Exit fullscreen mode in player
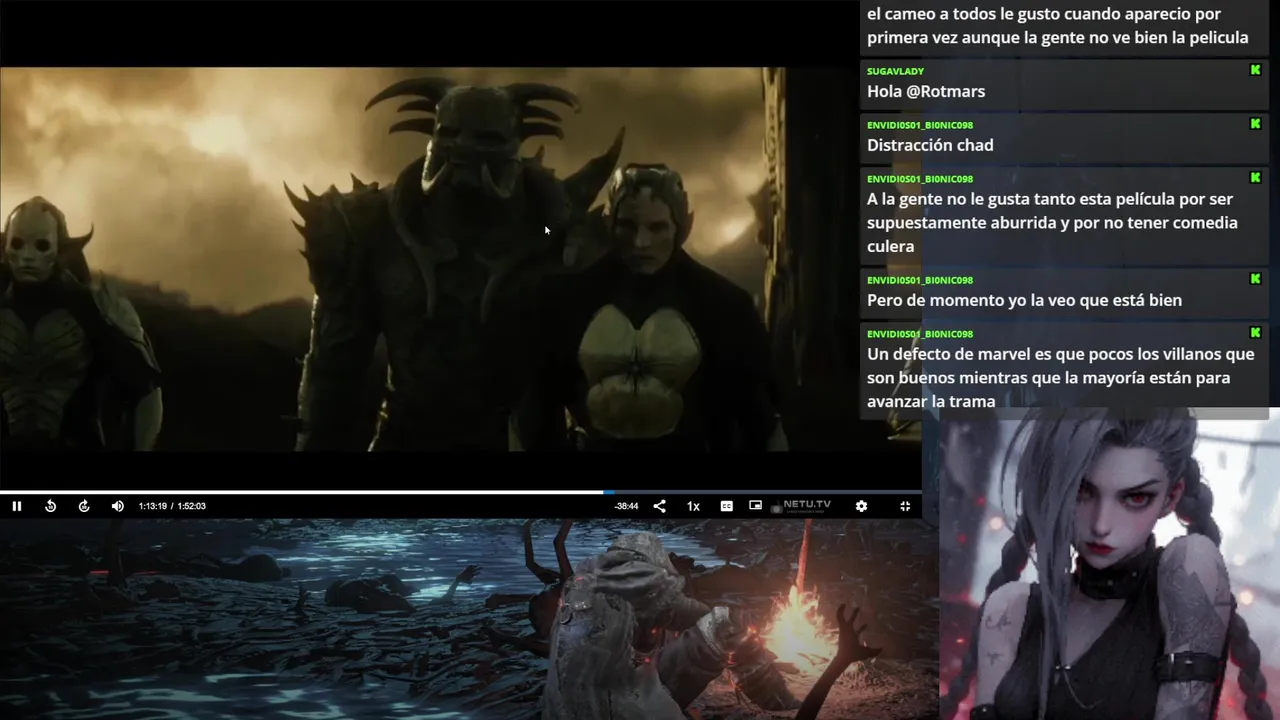The height and width of the screenshot is (720, 1280). point(905,506)
